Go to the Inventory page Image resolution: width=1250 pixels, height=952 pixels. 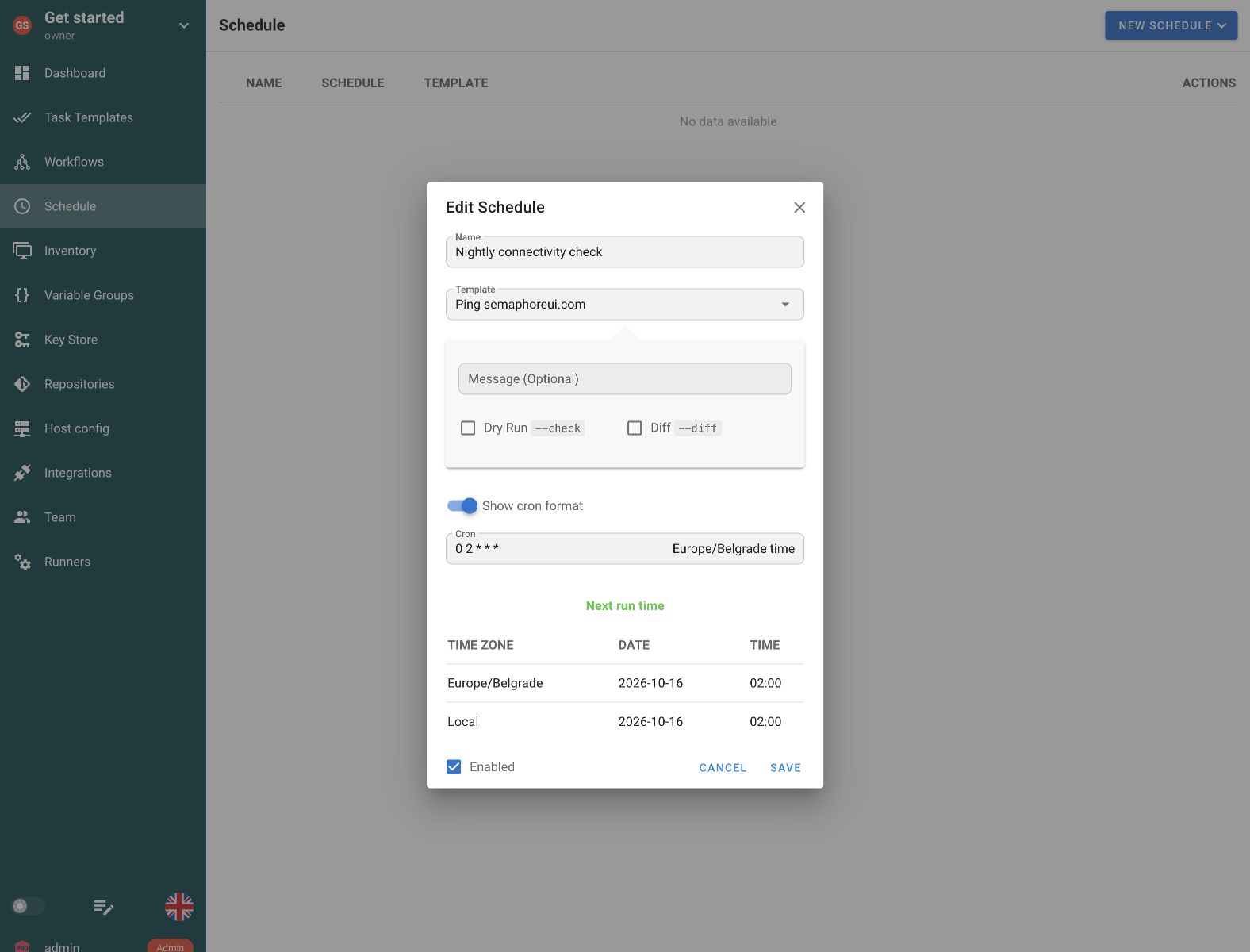click(103, 251)
